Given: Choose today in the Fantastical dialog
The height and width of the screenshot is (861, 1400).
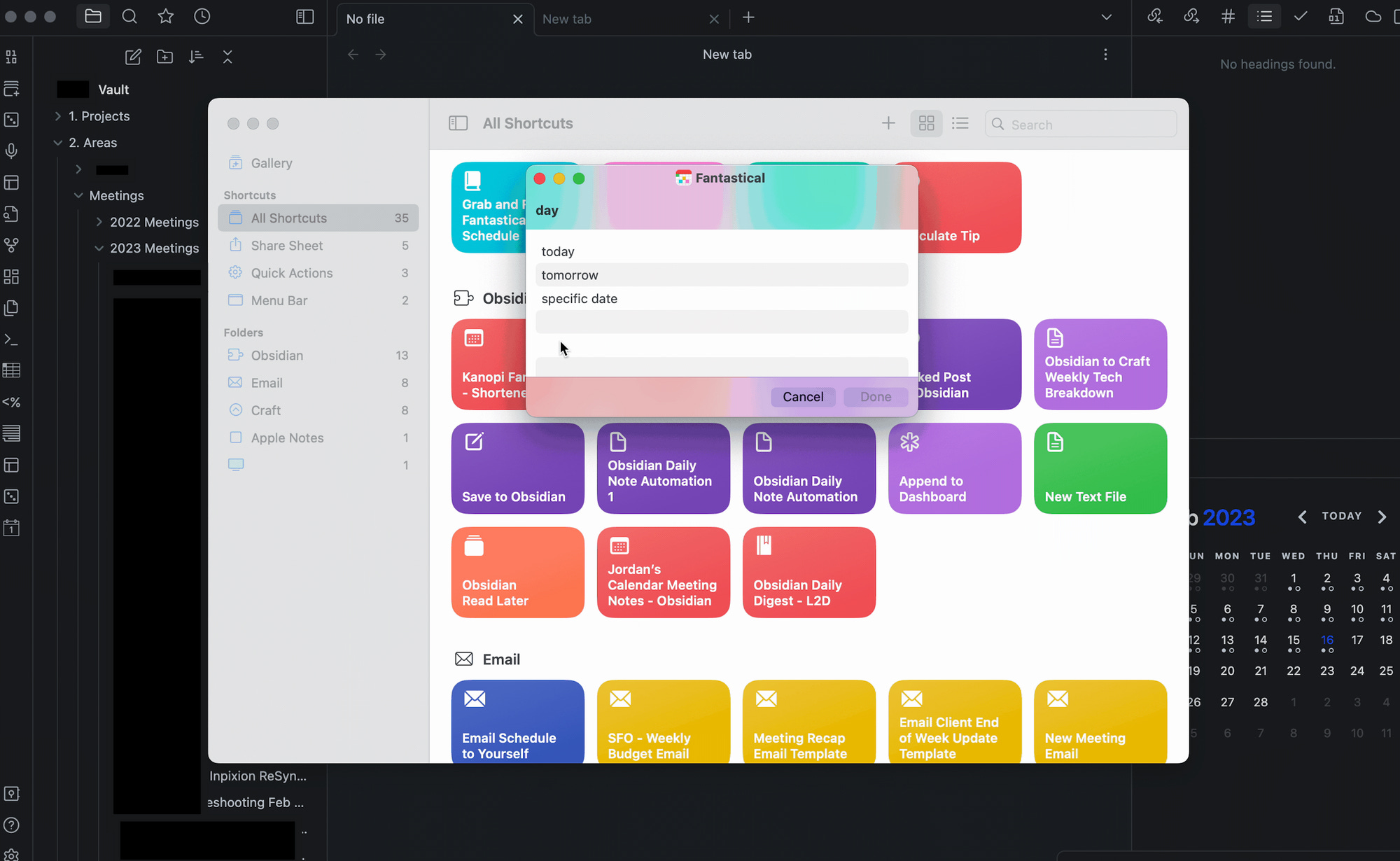Looking at the screenshot, I should 722,251.
